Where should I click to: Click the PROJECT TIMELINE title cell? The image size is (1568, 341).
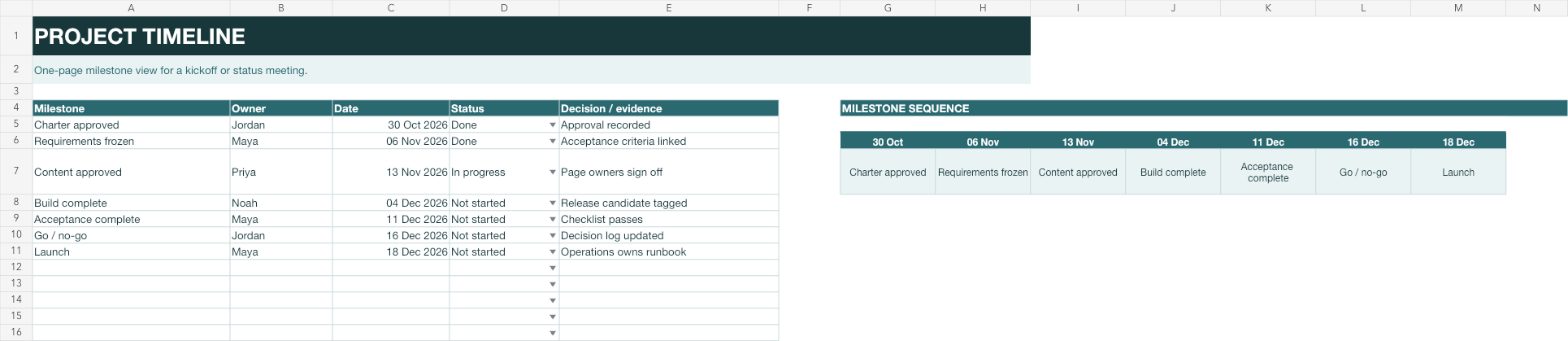(532, 36)
